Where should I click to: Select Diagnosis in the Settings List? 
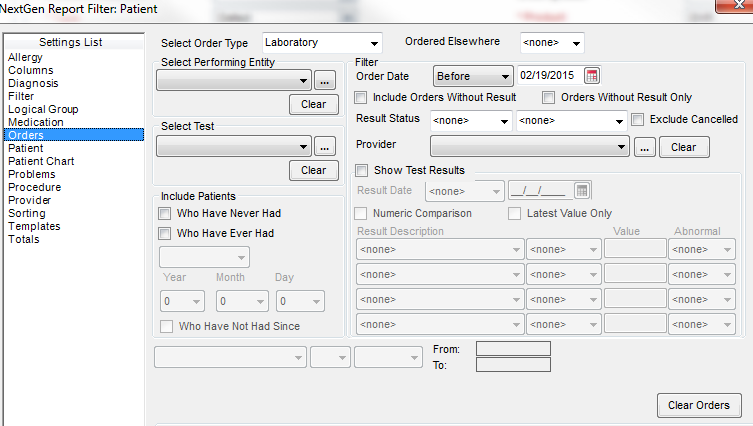(33, 83)
